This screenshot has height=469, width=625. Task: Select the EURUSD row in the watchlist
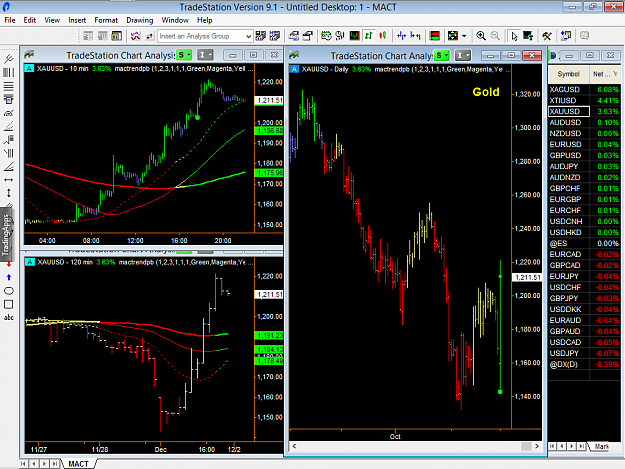[584, 145]
